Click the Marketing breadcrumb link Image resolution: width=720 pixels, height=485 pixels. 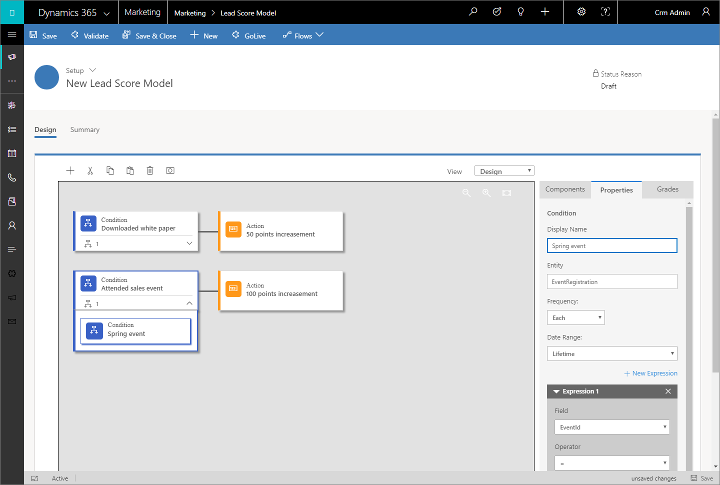click(190, 13)
